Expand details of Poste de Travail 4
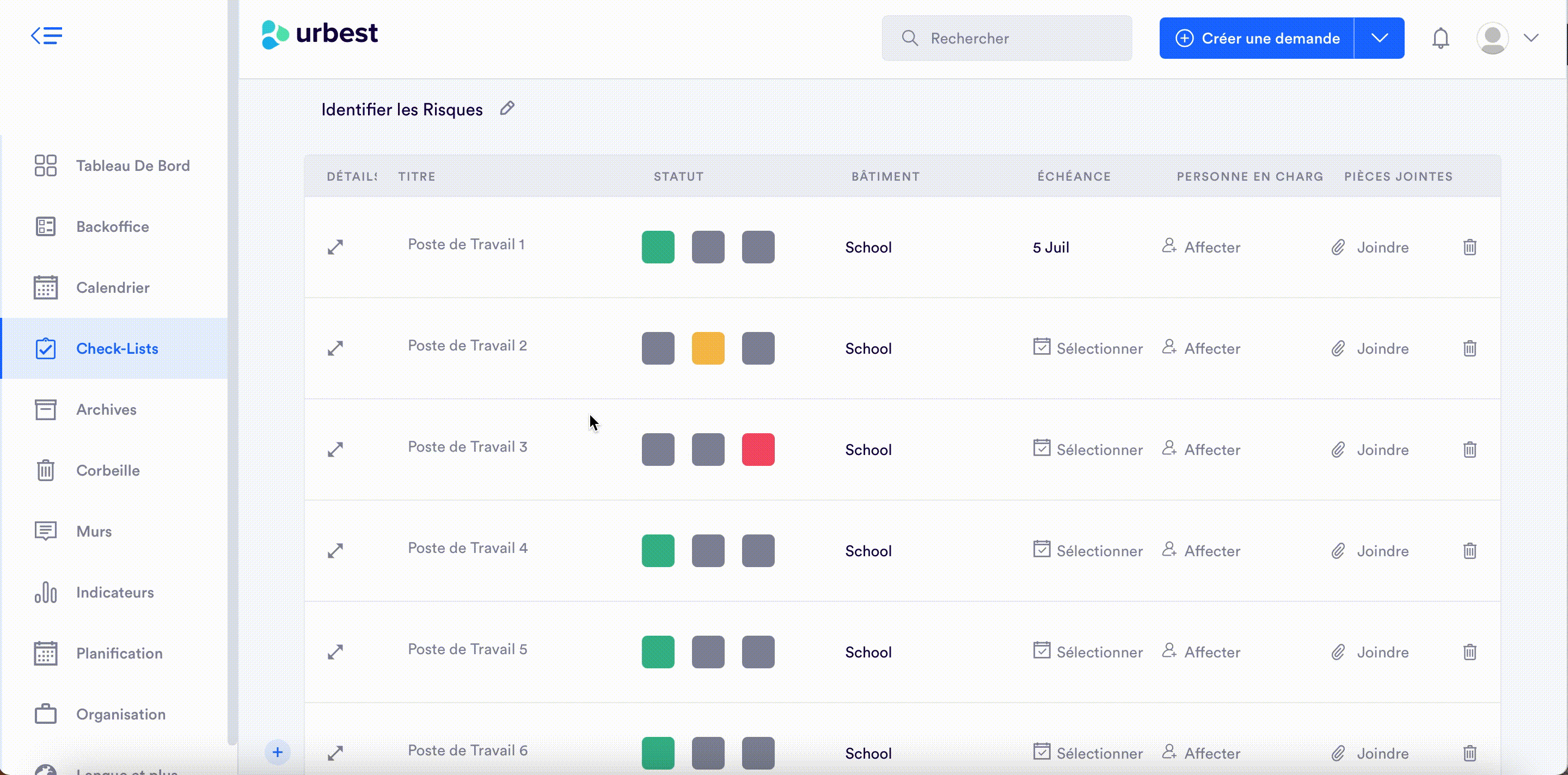Screen dimensions: 1568x775 point(335,551)
